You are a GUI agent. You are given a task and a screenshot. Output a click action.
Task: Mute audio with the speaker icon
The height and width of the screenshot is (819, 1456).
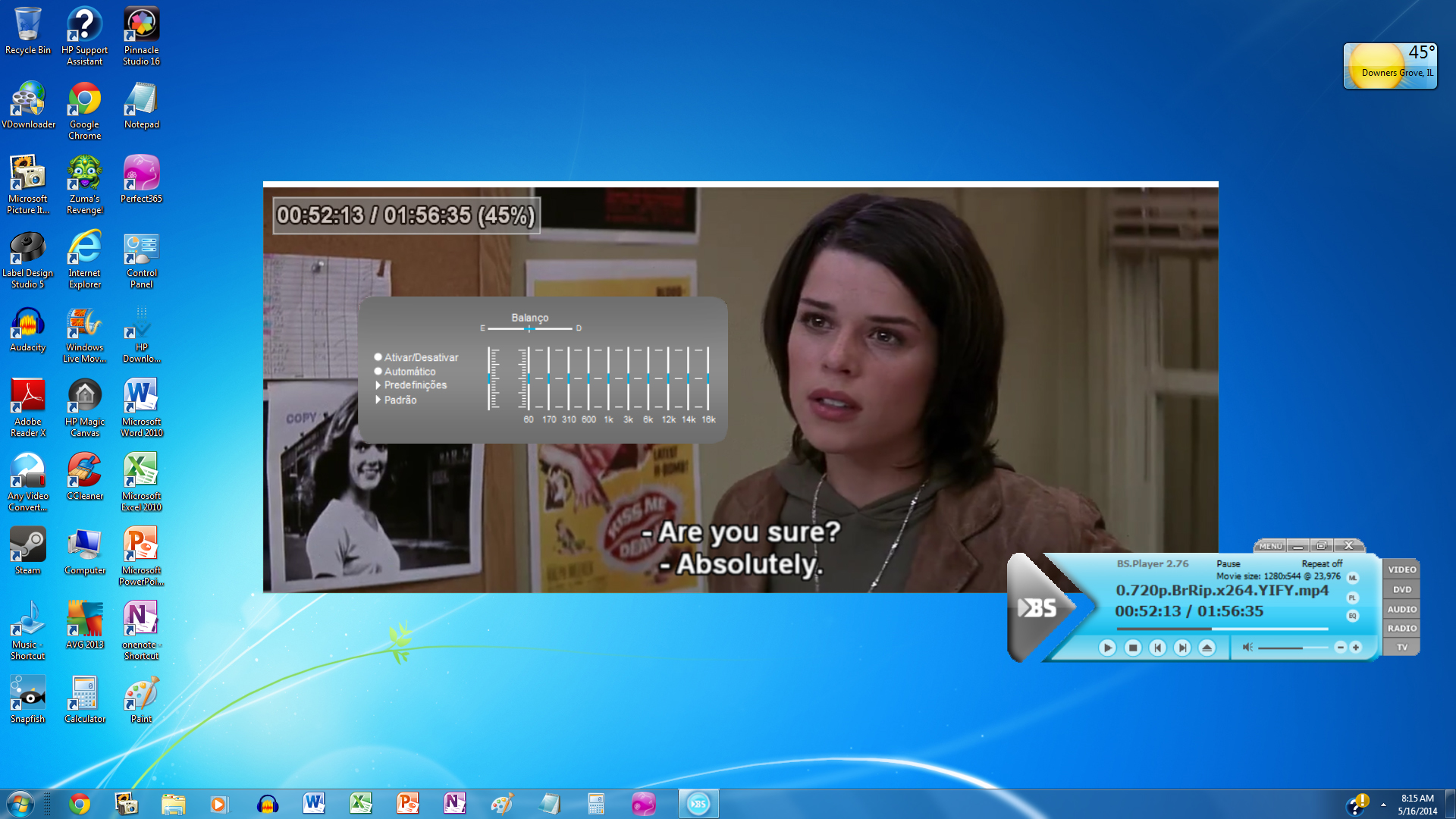click(x=1247, y=647)
